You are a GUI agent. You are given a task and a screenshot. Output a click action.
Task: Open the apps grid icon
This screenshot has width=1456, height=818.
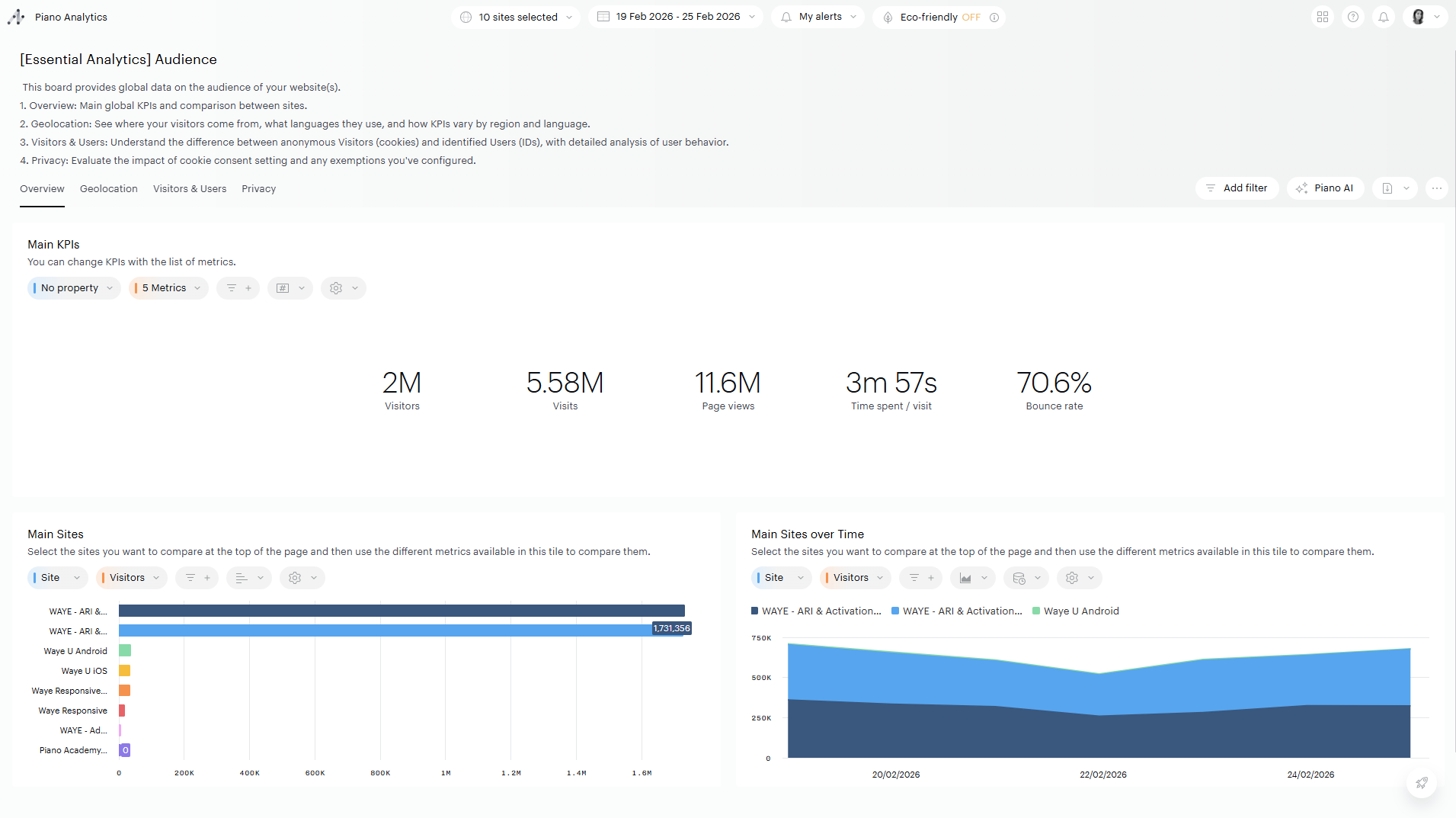[x=1323, y=17]
